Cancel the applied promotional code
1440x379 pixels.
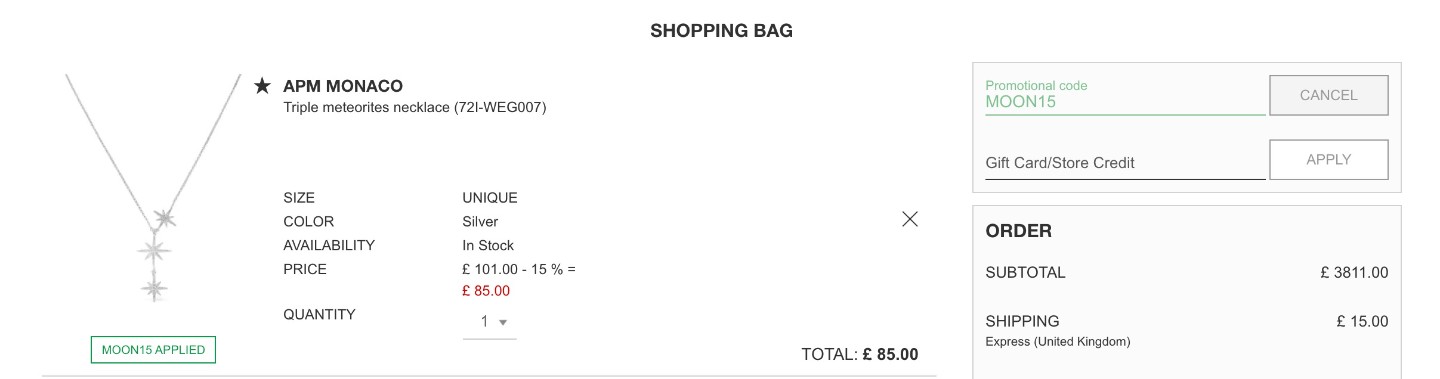[1329, 95]
